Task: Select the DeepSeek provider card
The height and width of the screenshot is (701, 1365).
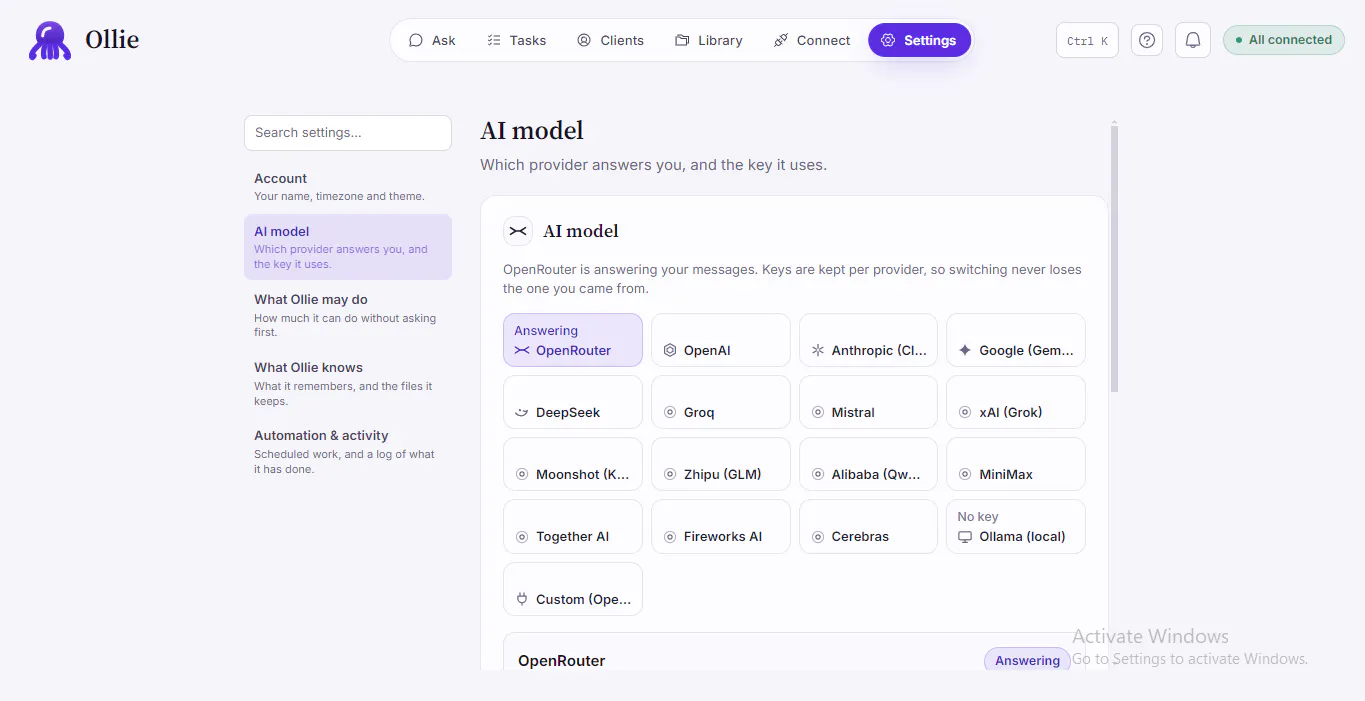Action: pos(573,402)
